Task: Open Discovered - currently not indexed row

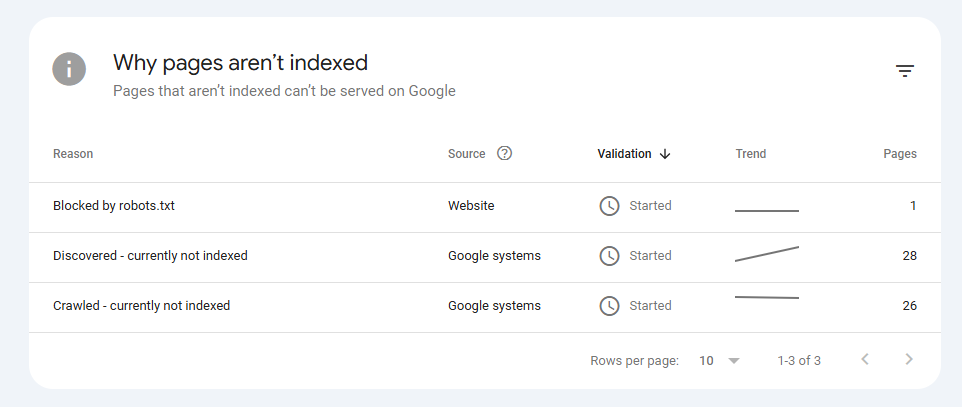Action: tap(150, 256)
